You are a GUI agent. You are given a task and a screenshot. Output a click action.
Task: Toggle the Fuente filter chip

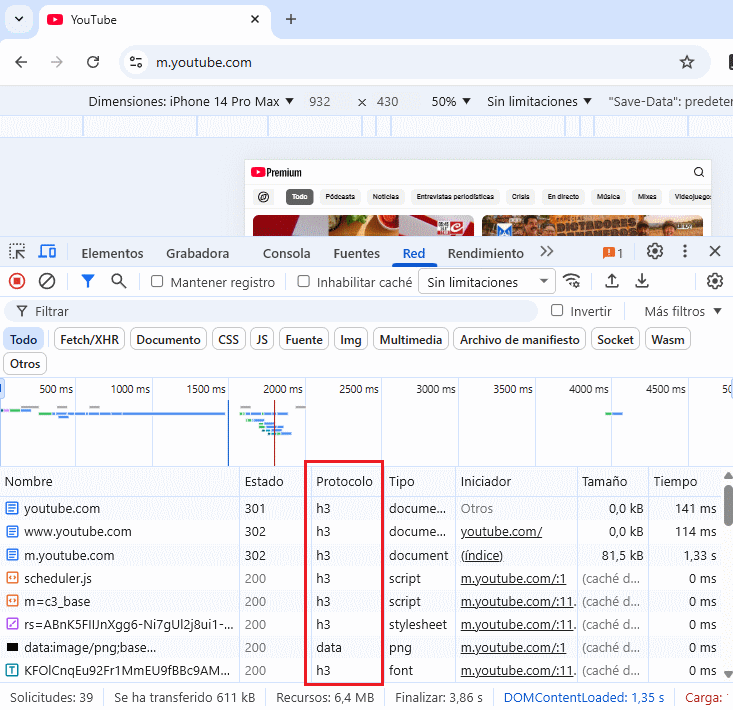(304, 339)
